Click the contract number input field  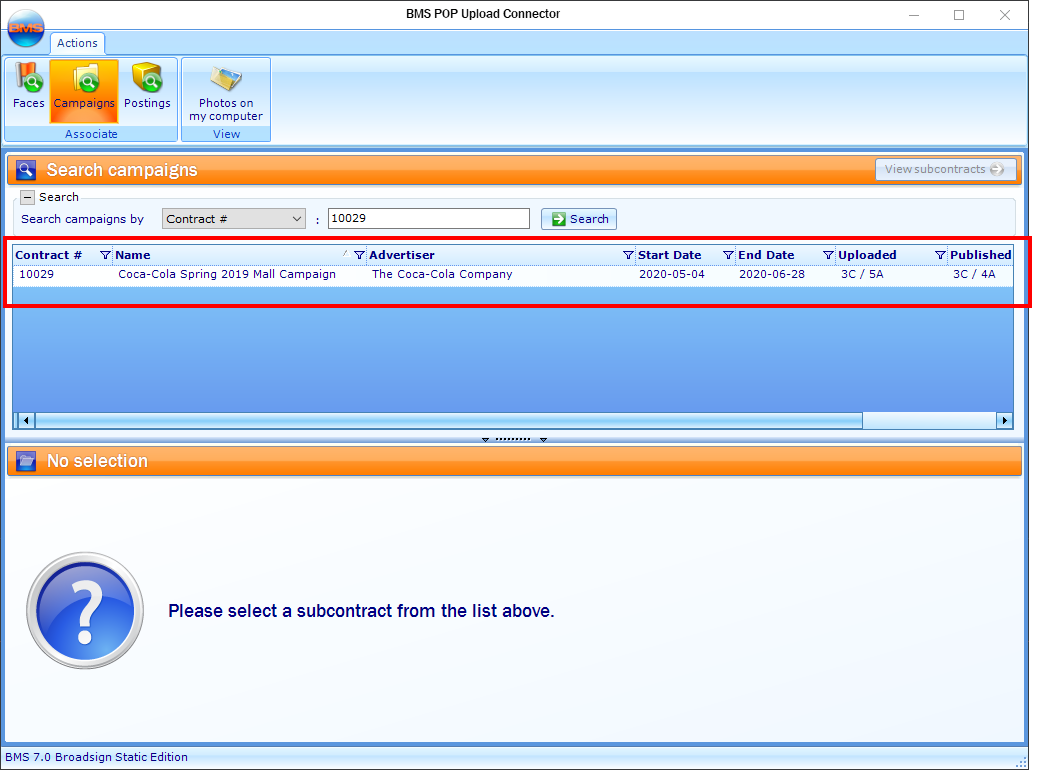click(428, 218)
